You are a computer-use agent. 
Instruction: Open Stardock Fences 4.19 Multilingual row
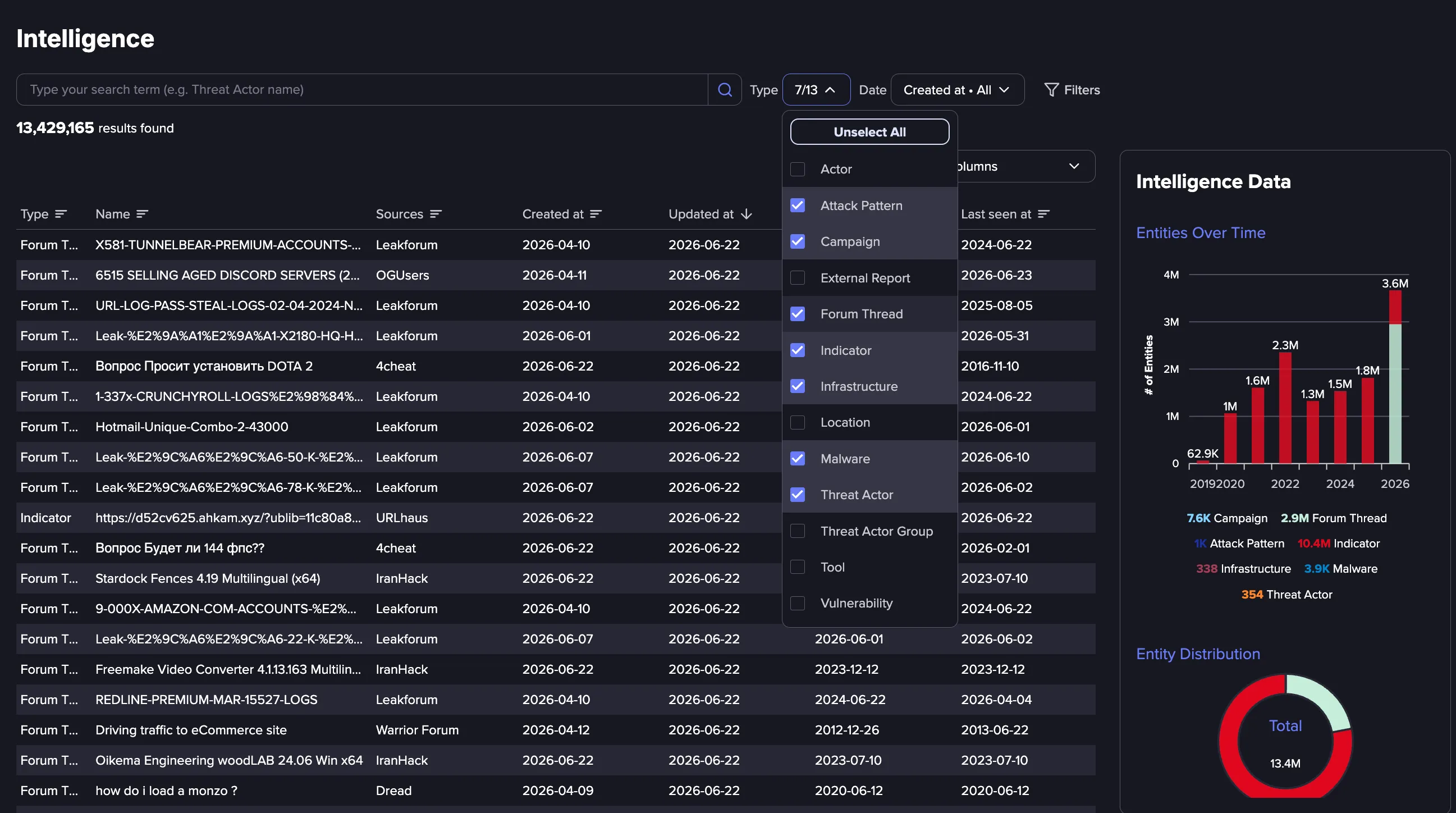(x=556, y=578)
